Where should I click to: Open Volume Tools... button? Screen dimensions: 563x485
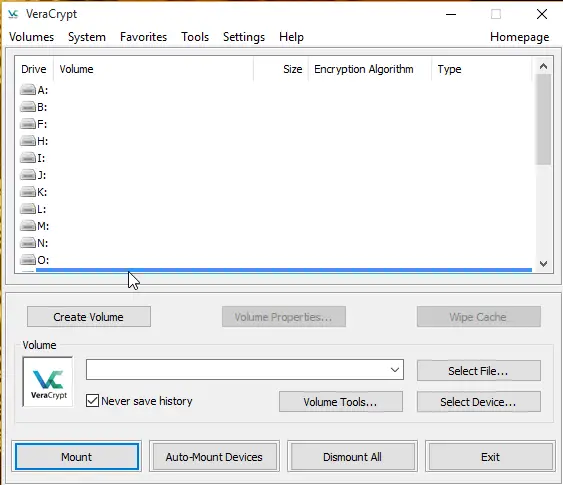(x=341, y=402)
